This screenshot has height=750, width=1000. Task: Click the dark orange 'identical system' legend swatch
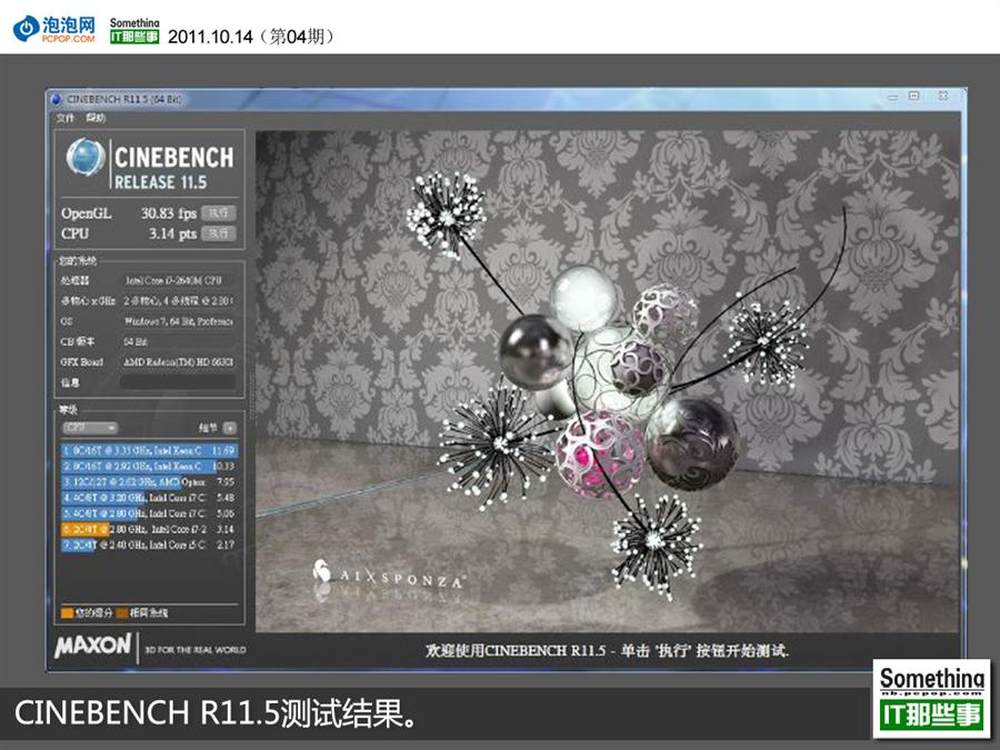click(122, 613)
